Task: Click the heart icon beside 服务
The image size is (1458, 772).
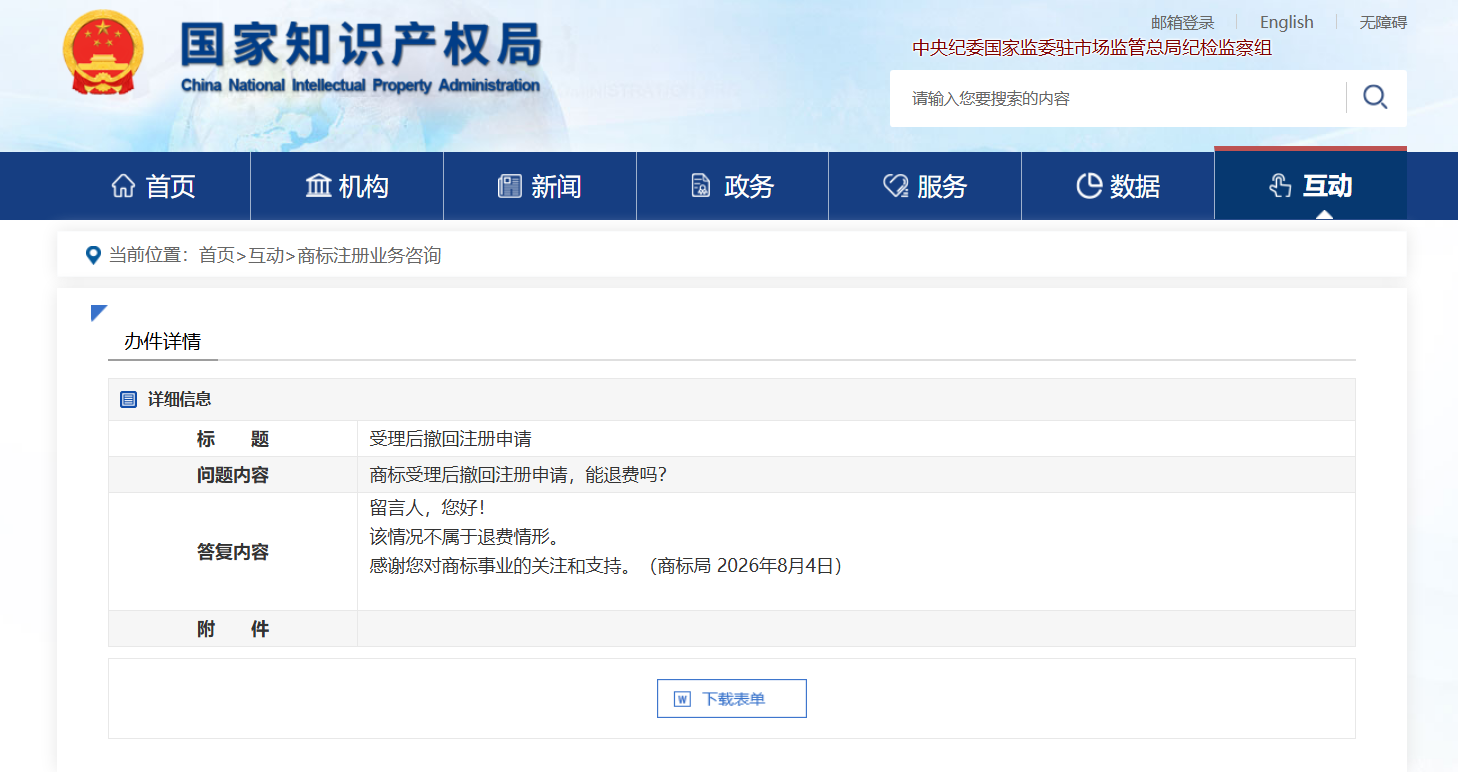Action: pyautogui.click(x=895, y=186)
